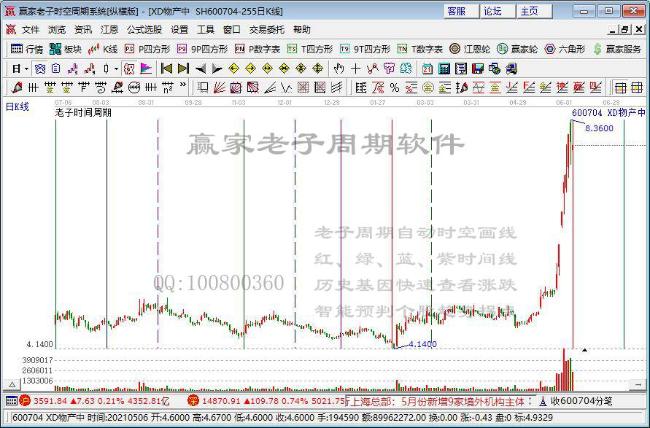Open the T四方形 time square
The height and width of the screenshot is (428, 650).
click(x=310, y=49)
